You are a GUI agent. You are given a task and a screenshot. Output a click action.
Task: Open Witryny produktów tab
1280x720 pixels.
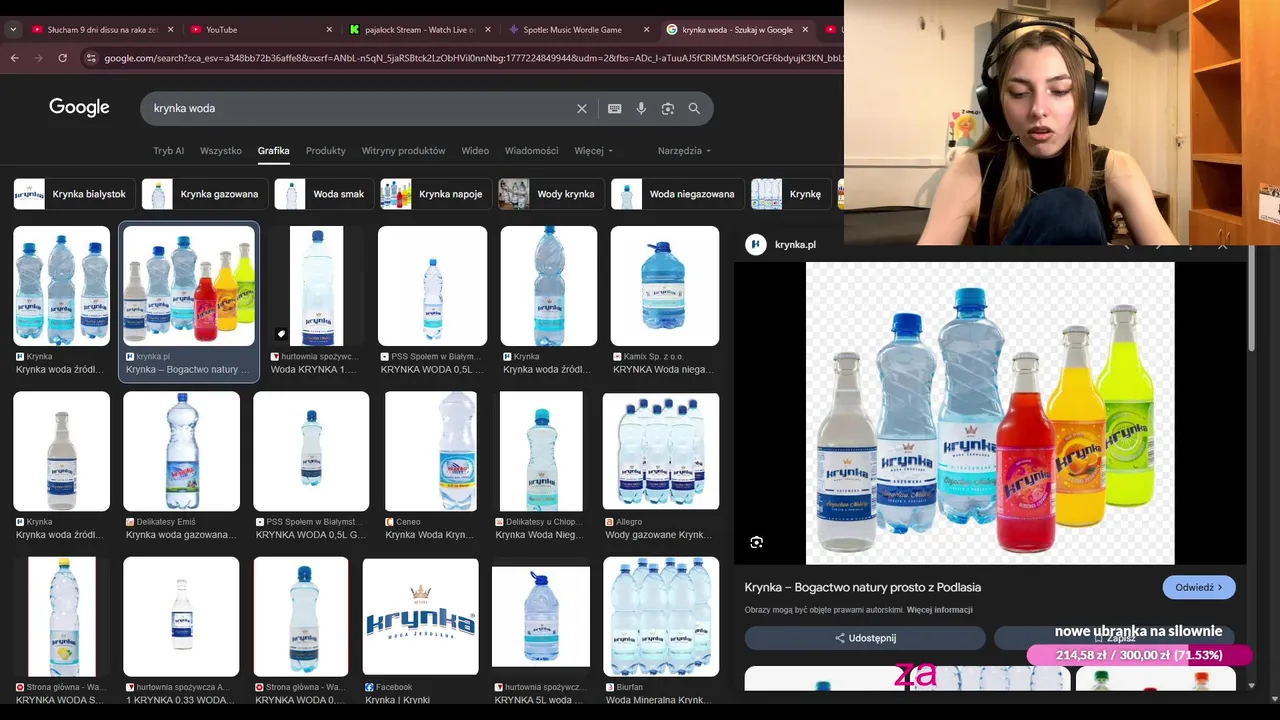pos(403,151)
